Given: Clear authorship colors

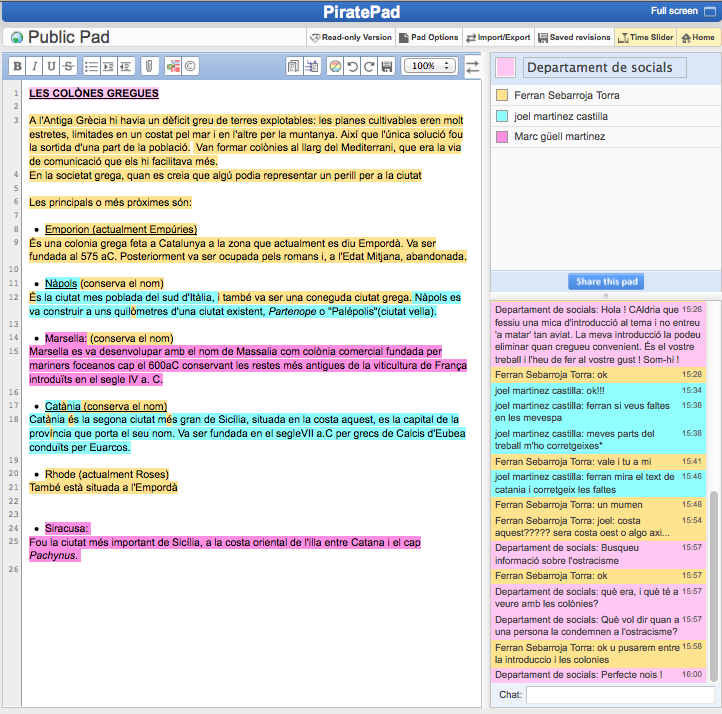Looking at the screenshot, I should [x=335, y=67].
